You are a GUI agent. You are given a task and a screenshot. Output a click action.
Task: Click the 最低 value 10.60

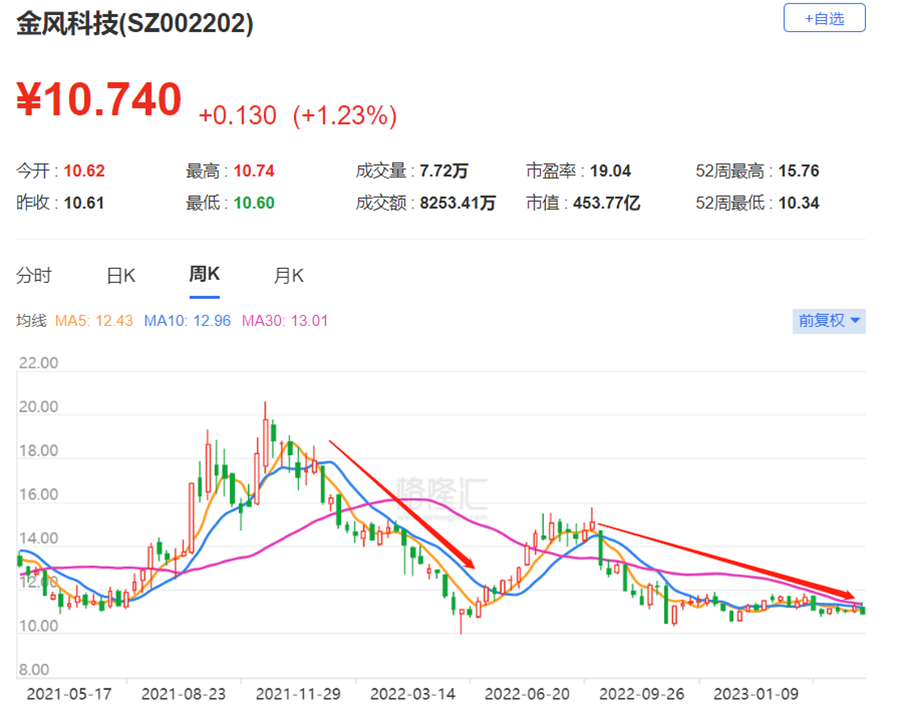254,203
